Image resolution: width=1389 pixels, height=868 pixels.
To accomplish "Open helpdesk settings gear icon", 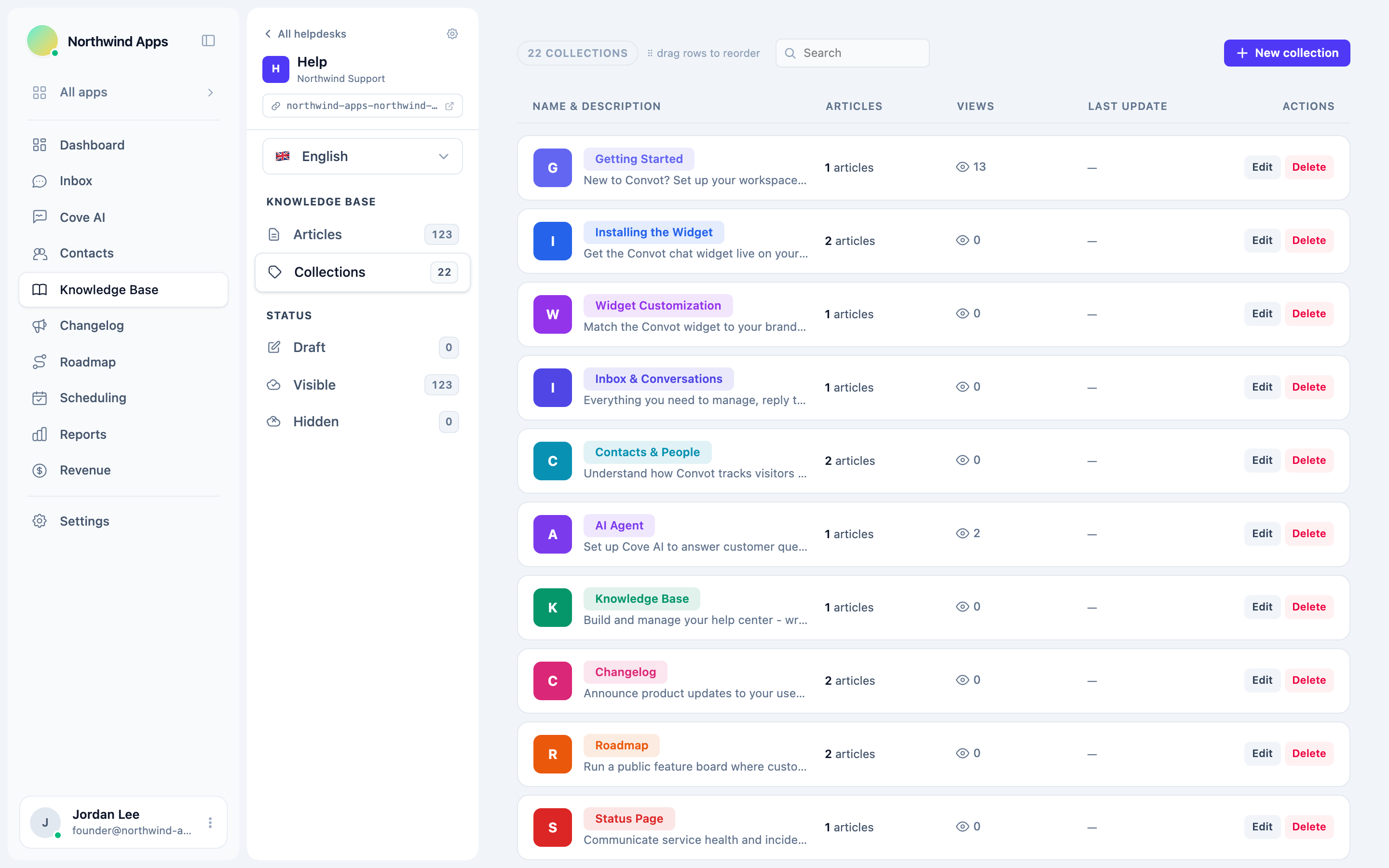I will [452, 34].
